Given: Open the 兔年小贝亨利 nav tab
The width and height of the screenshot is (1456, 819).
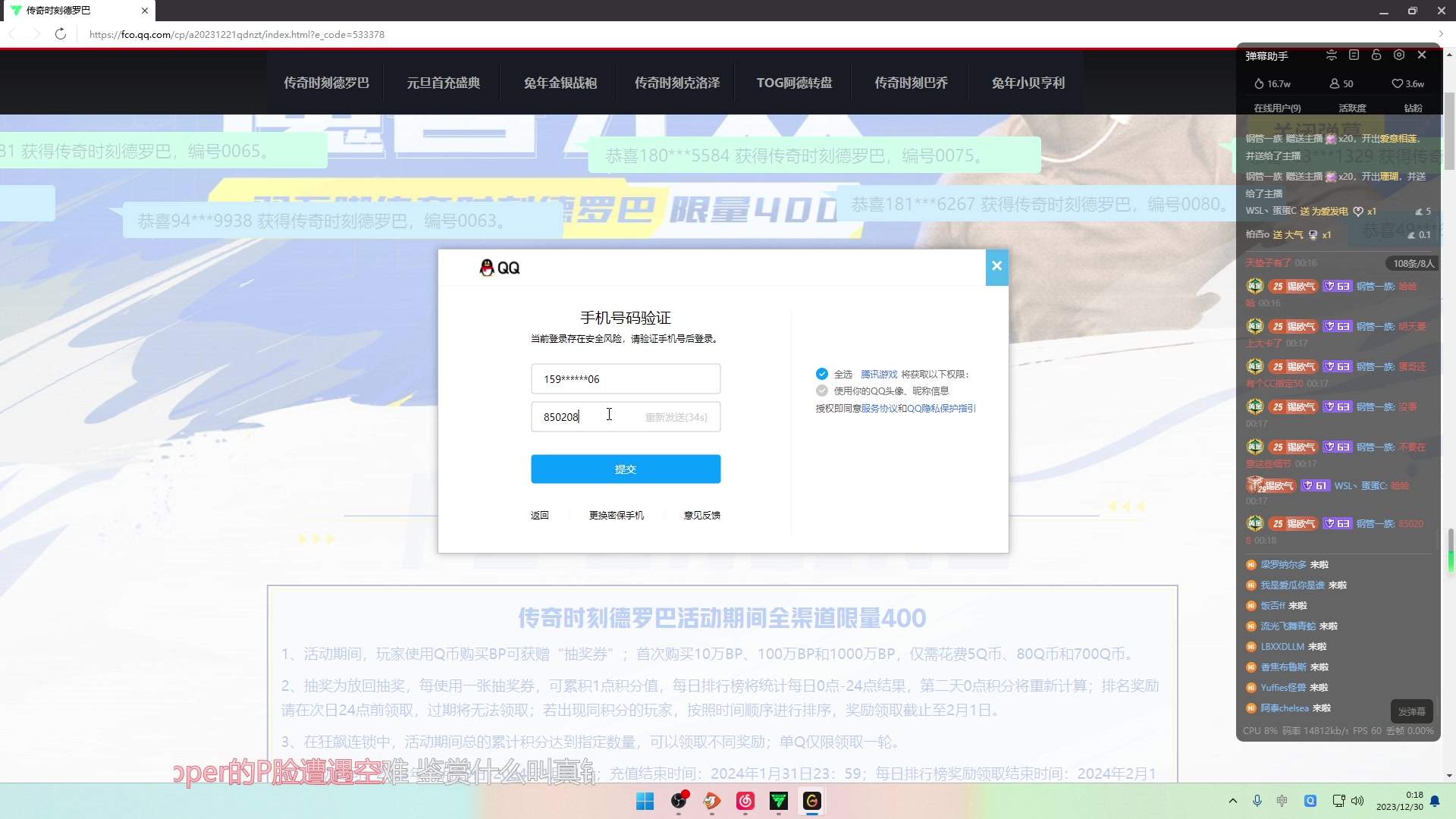Looking at the screenshot, I should (1028, 83).
